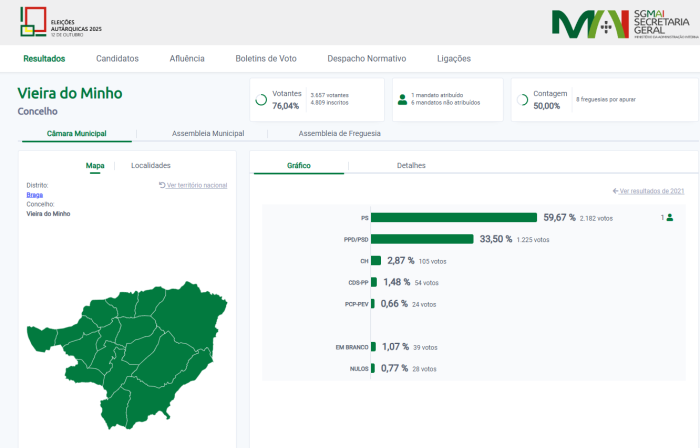Click the Eleições Autárquicas 2025 logo
The image size is (700, 448).
[x=61, y=21]
